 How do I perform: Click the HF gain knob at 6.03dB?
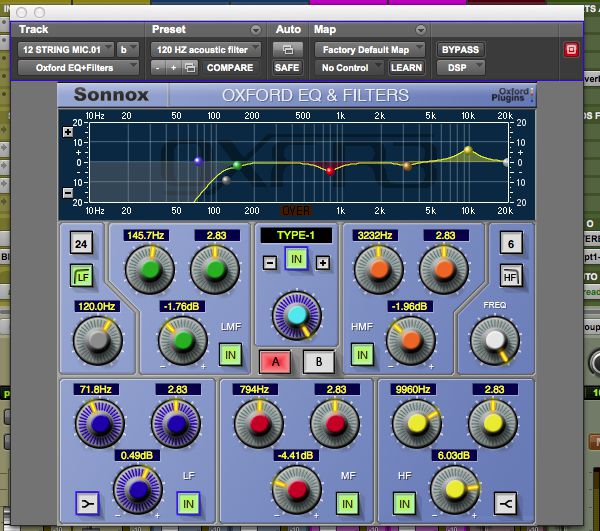(455, 490)
